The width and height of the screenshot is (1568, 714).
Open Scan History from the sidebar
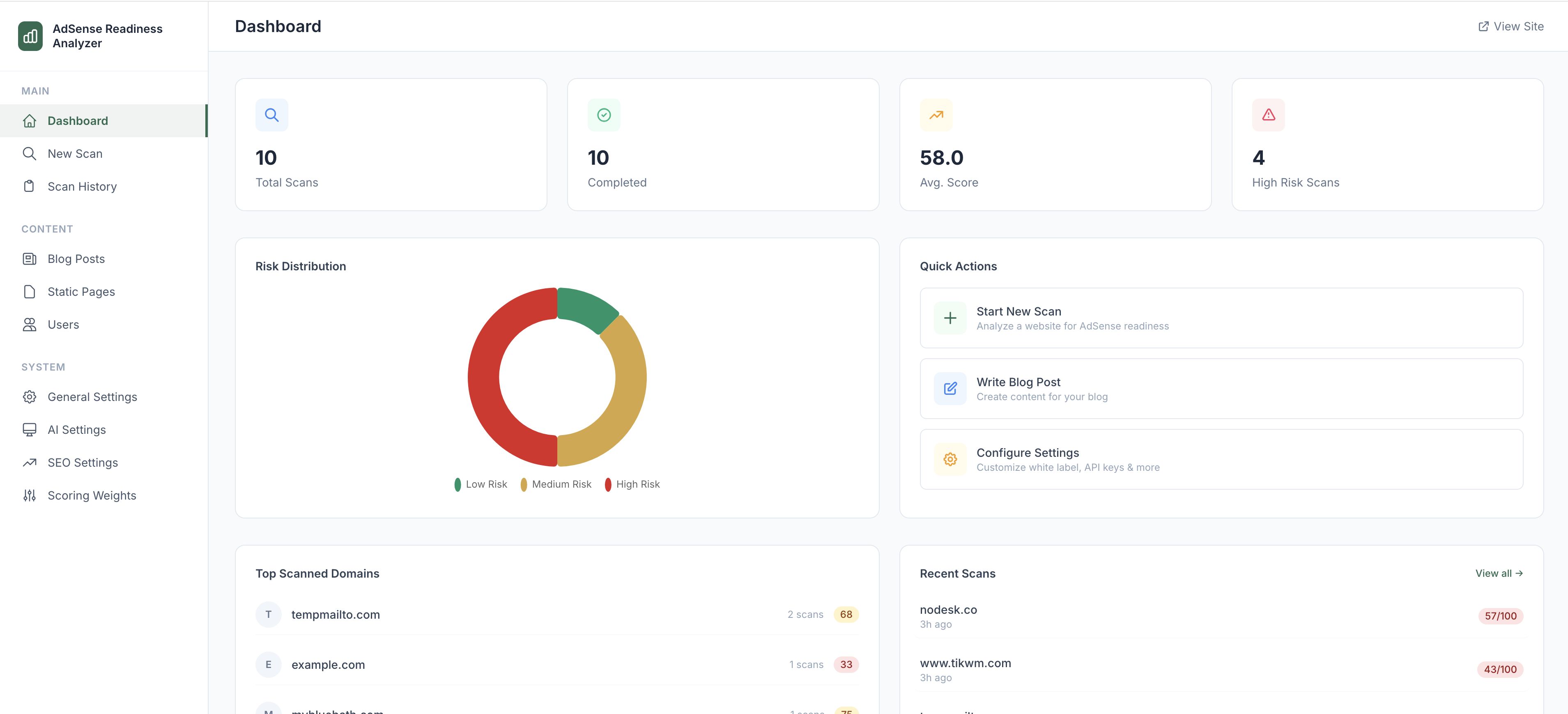click(x=82, y=187)
